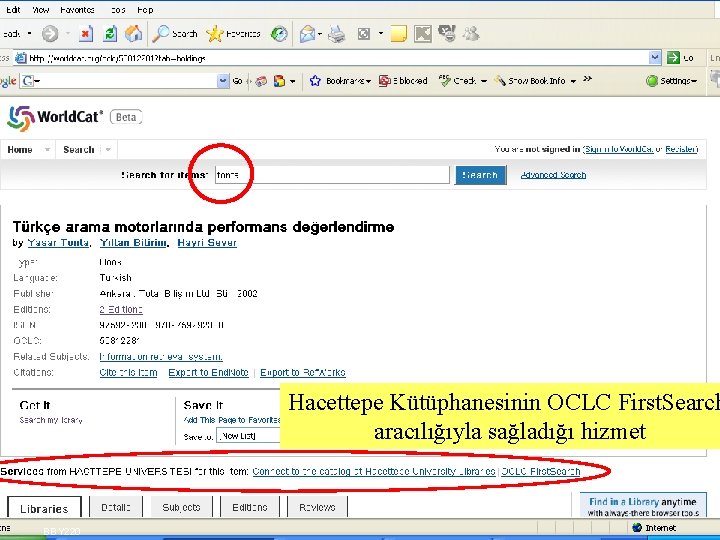
Task: Click the Google toolbar colored squares icon
Action: tap(279, 81)
